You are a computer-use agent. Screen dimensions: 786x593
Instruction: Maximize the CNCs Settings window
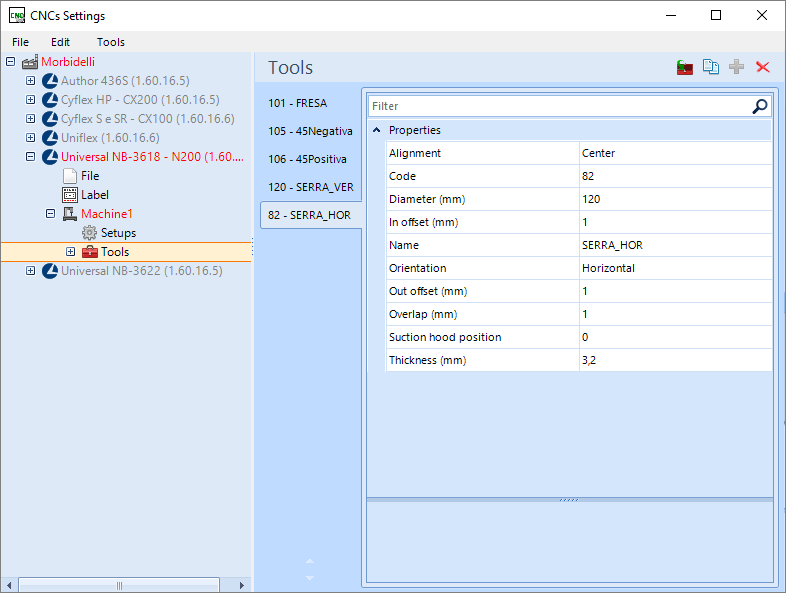point(716,16)
